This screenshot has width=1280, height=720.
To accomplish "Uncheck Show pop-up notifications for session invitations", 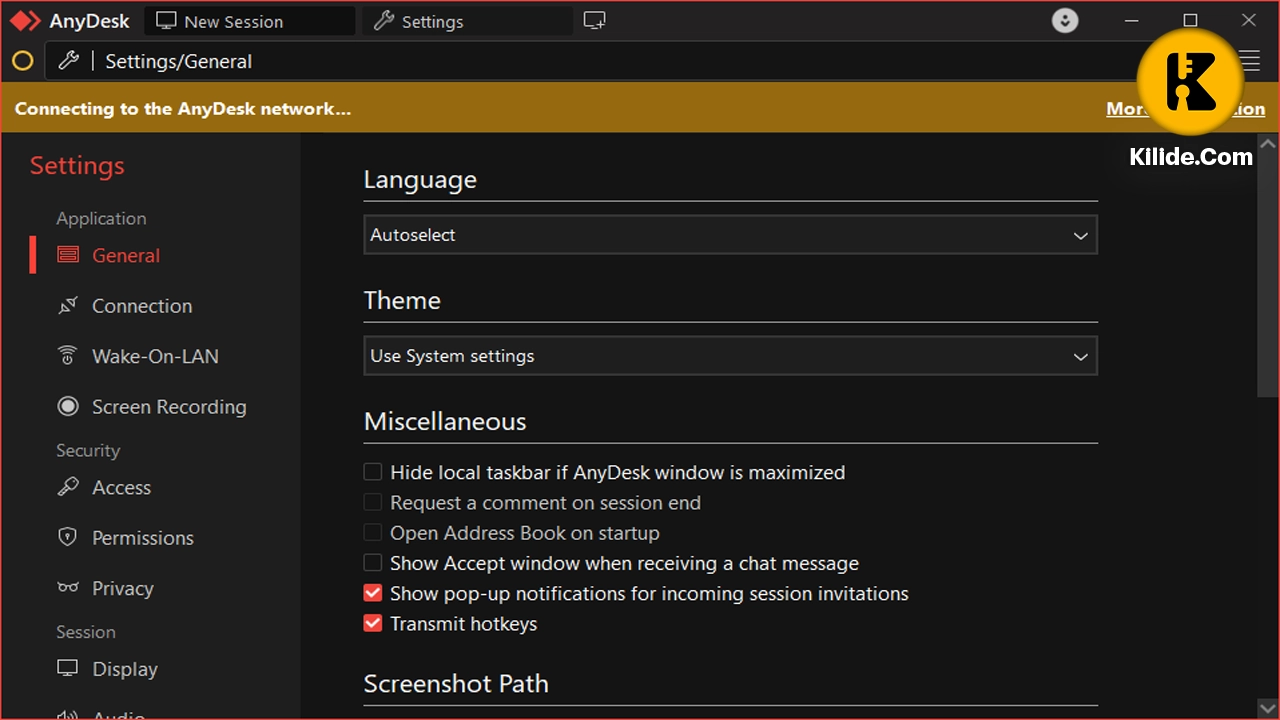I will [373, 593].
